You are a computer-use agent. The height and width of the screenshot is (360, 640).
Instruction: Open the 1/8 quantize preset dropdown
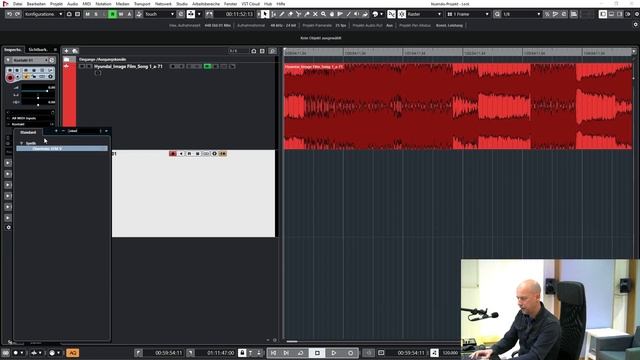[522, 14]
